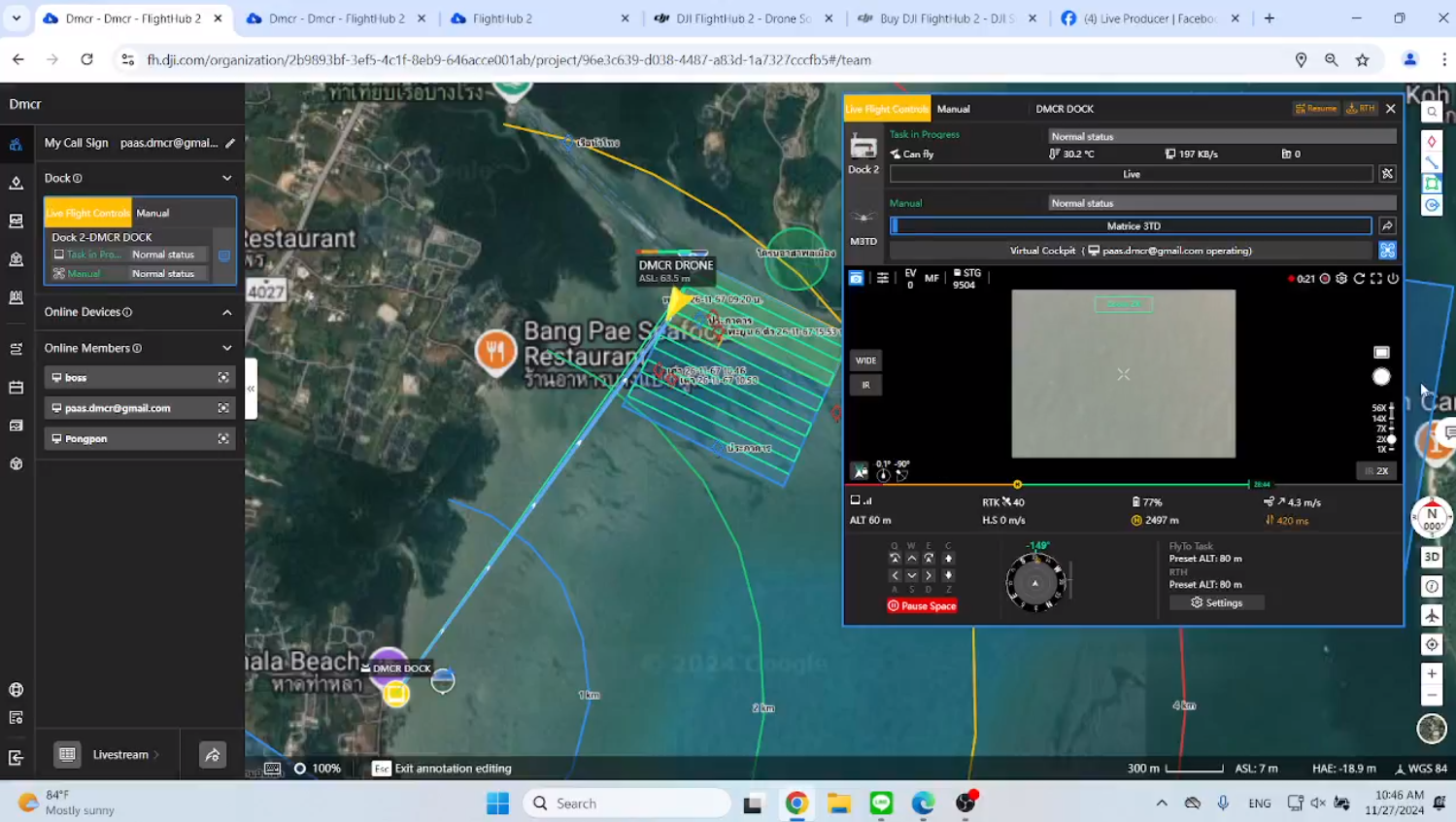1456x822 pixels.
Task: Click the aircraft heading compass dial
Action: click(x=1035, y=583)
